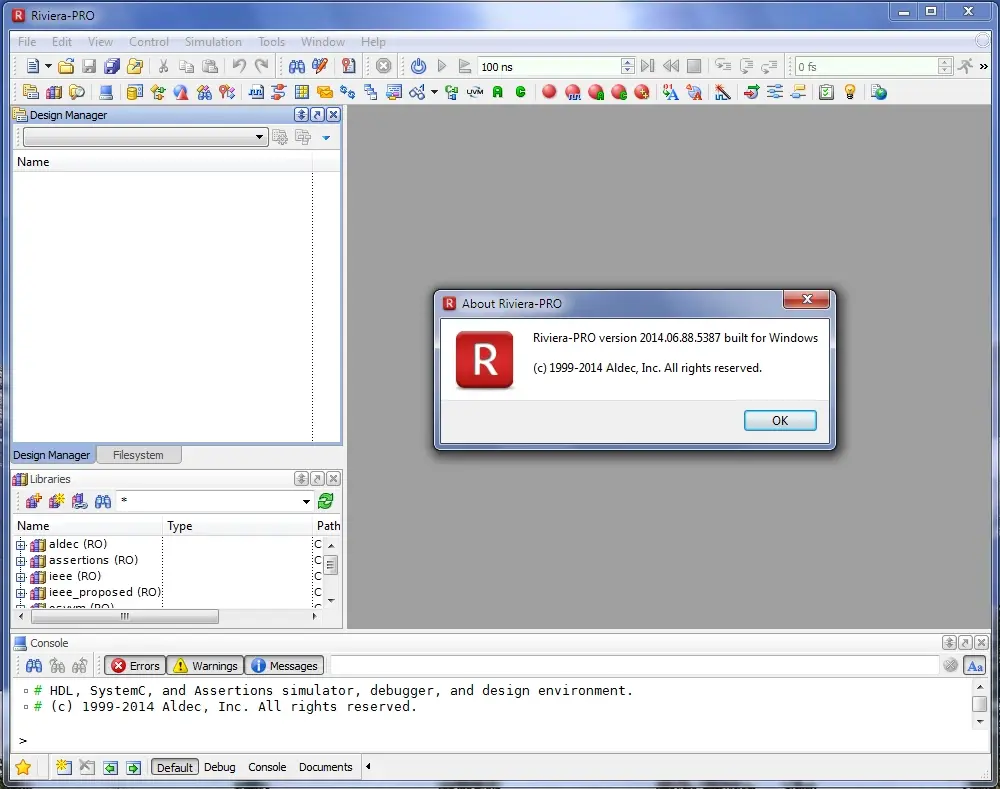Switch to the Design Manager tab

pos(52,455)
